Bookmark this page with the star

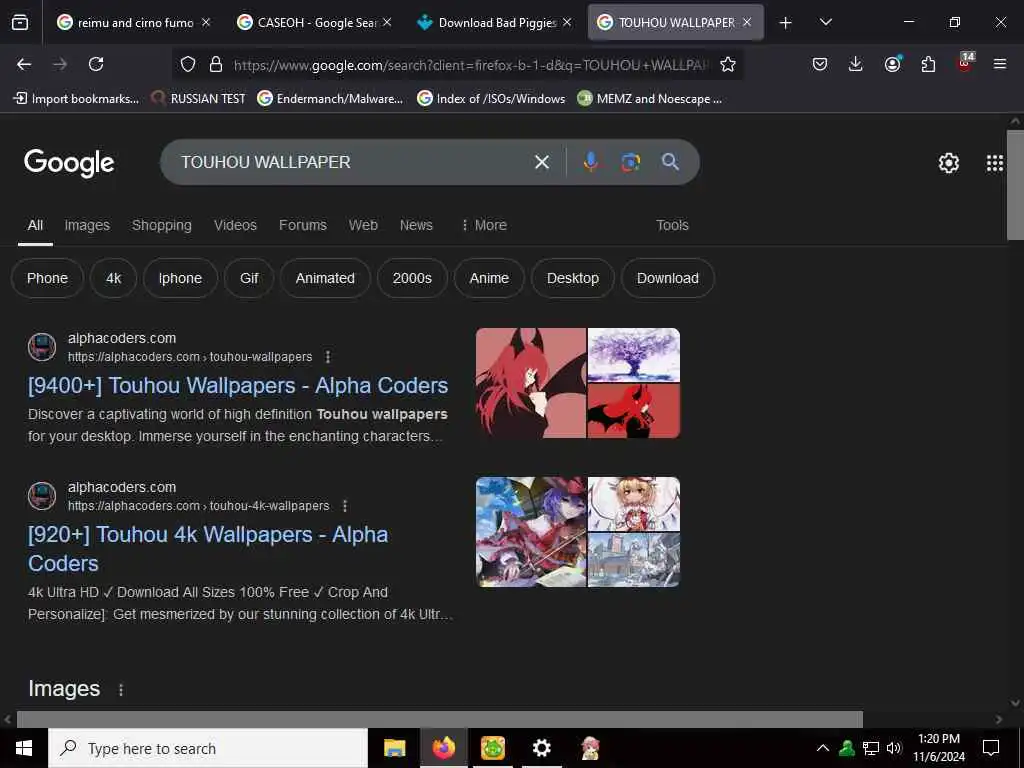pyautogui.click(x=728, y=64)
